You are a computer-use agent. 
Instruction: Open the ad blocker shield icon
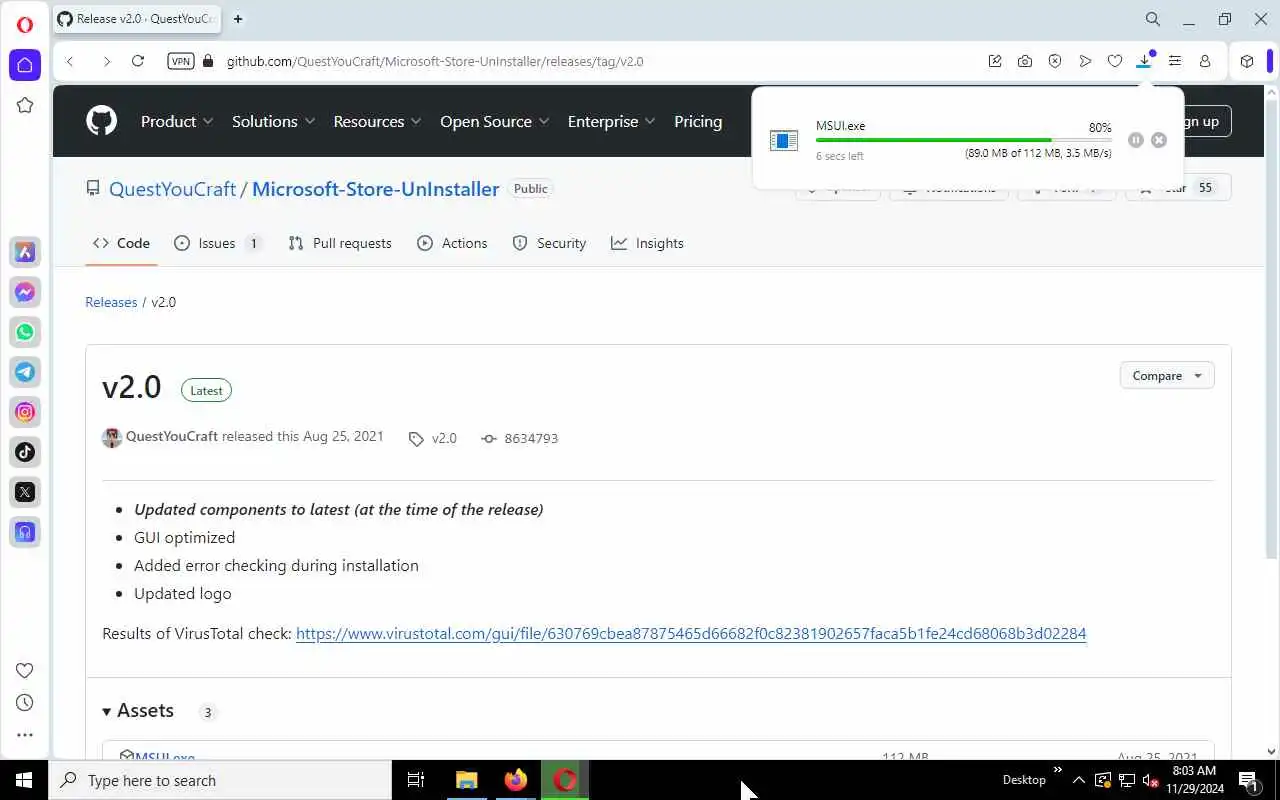pos(1055,61)
